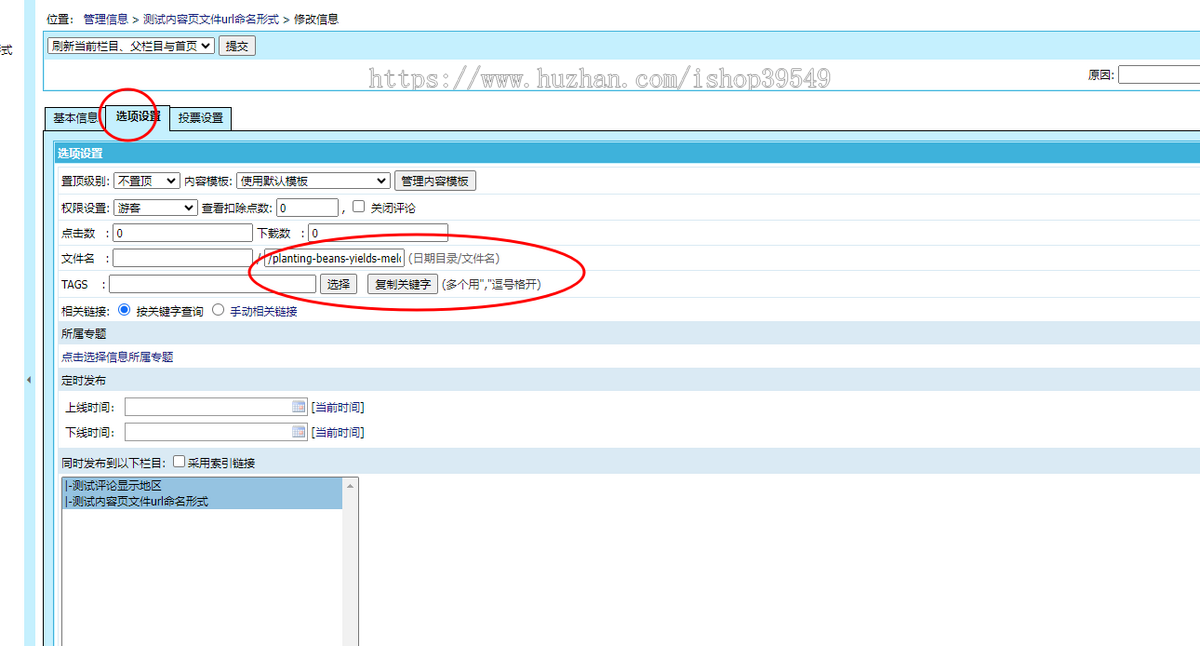Focus the 文件名 date directory field
The height and width of the screenshot is (646, 1200).
[x=183, y=258]
